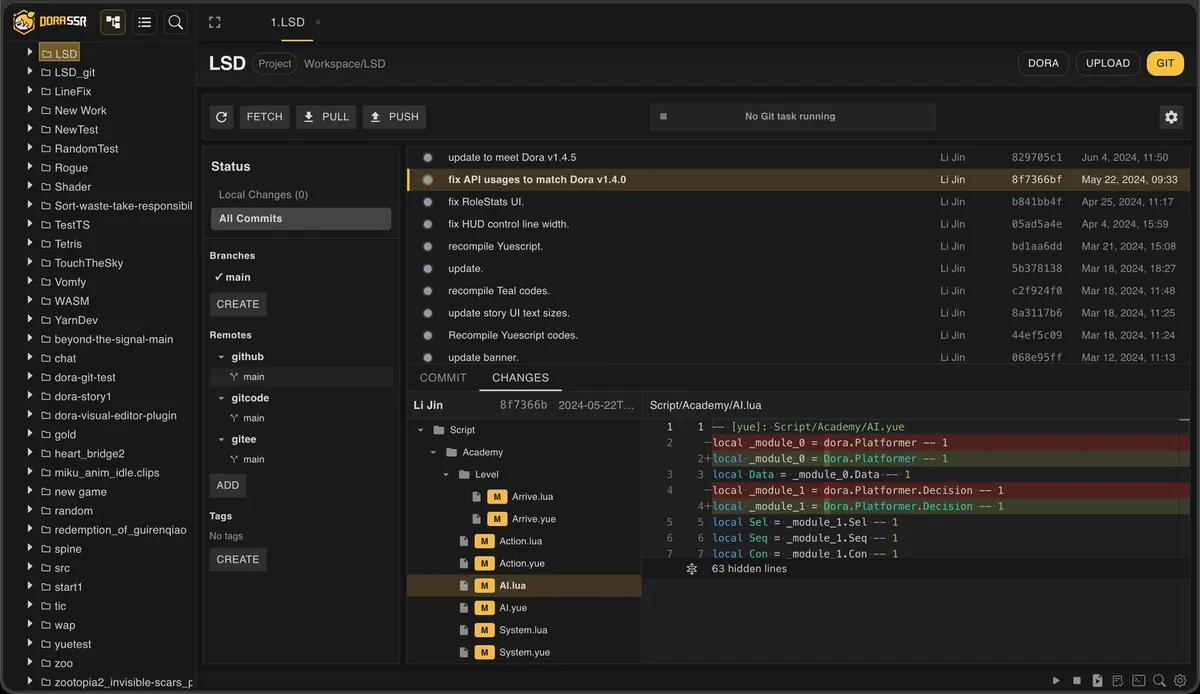
Task: Select the All Commits status entry
Action: coord(301,219)
